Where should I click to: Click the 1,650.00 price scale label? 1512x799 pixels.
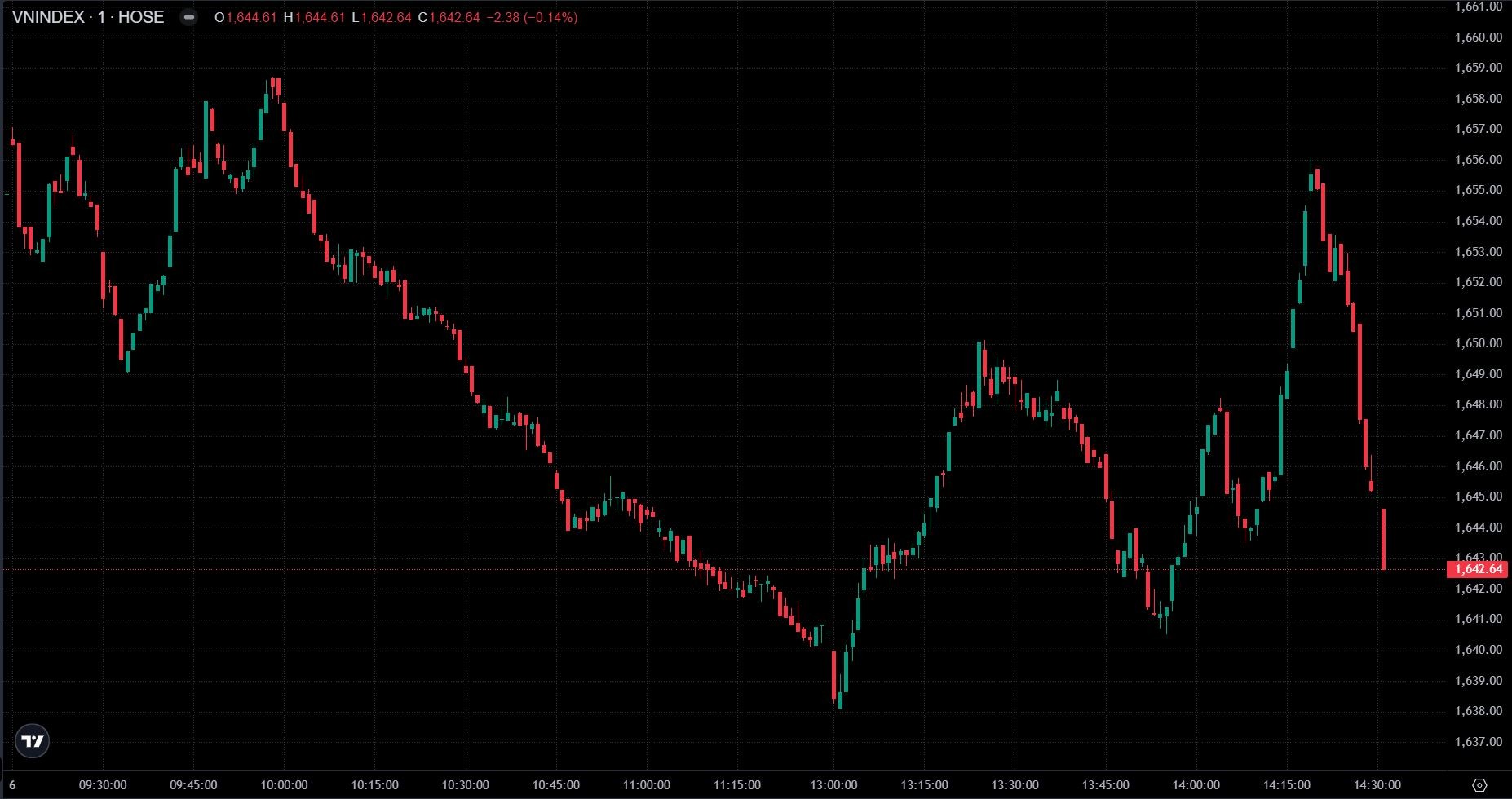click(x=1478, y=343)
